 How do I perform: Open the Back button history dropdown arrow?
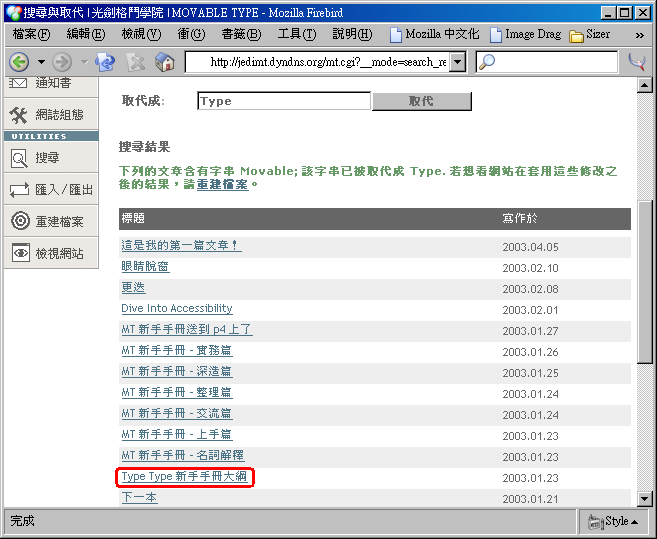point(41,62)
